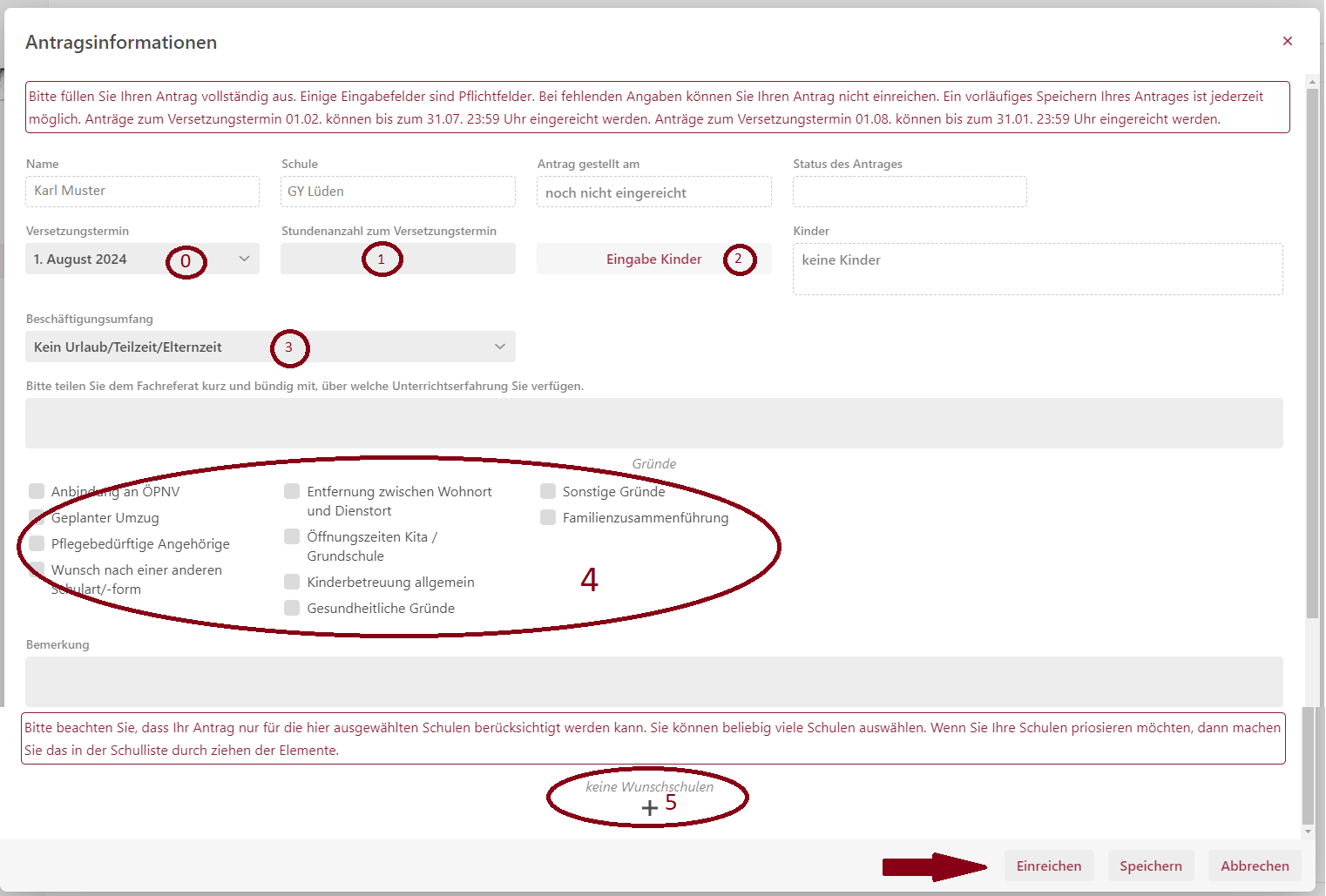
Task: Click the plus icon to add Wunschschulen
Action: [x=649, y=809]
